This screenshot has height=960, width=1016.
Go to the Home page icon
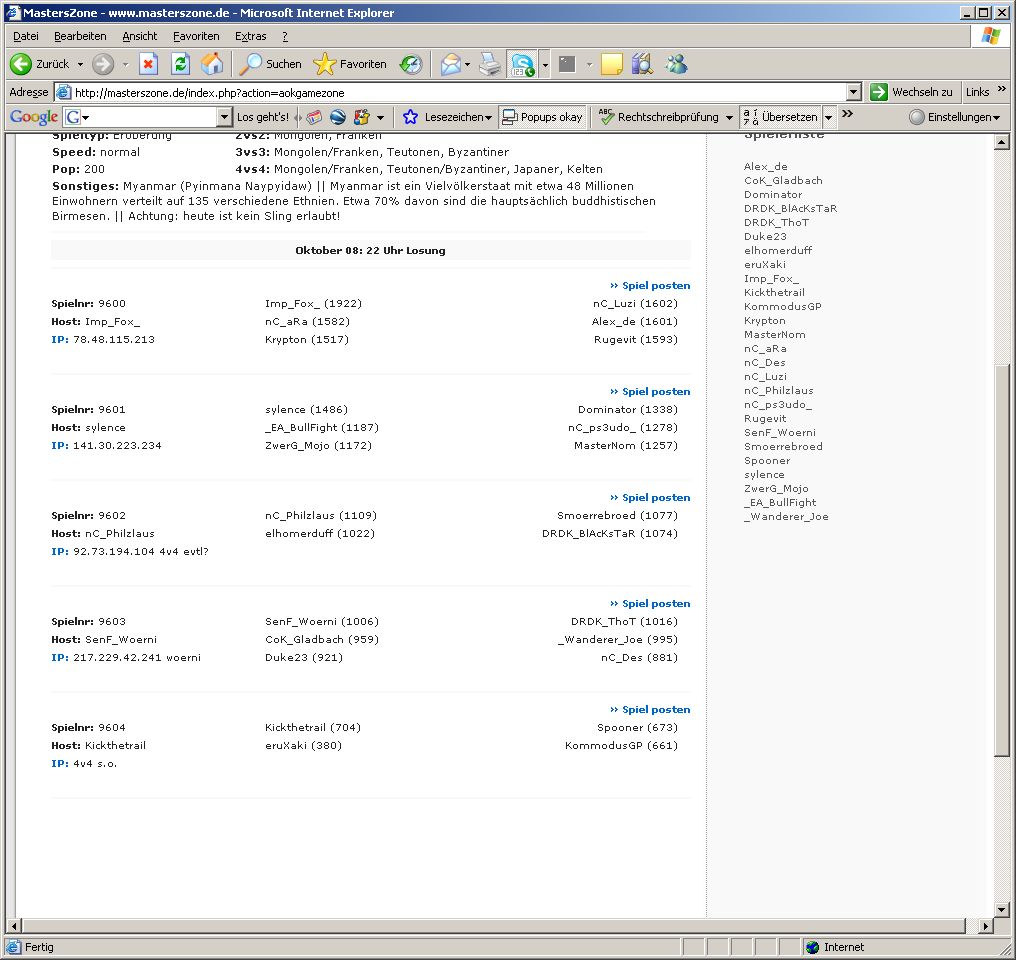211,64
